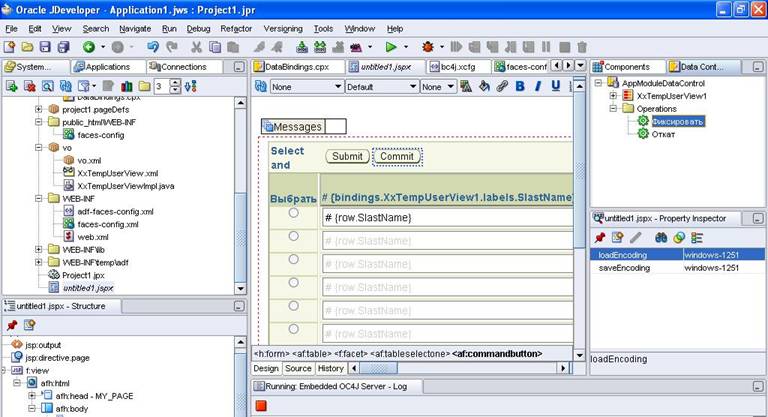The width and height of the screenshot is (768, 417).
Task: Open the Components palette tab
Action: 626,67
